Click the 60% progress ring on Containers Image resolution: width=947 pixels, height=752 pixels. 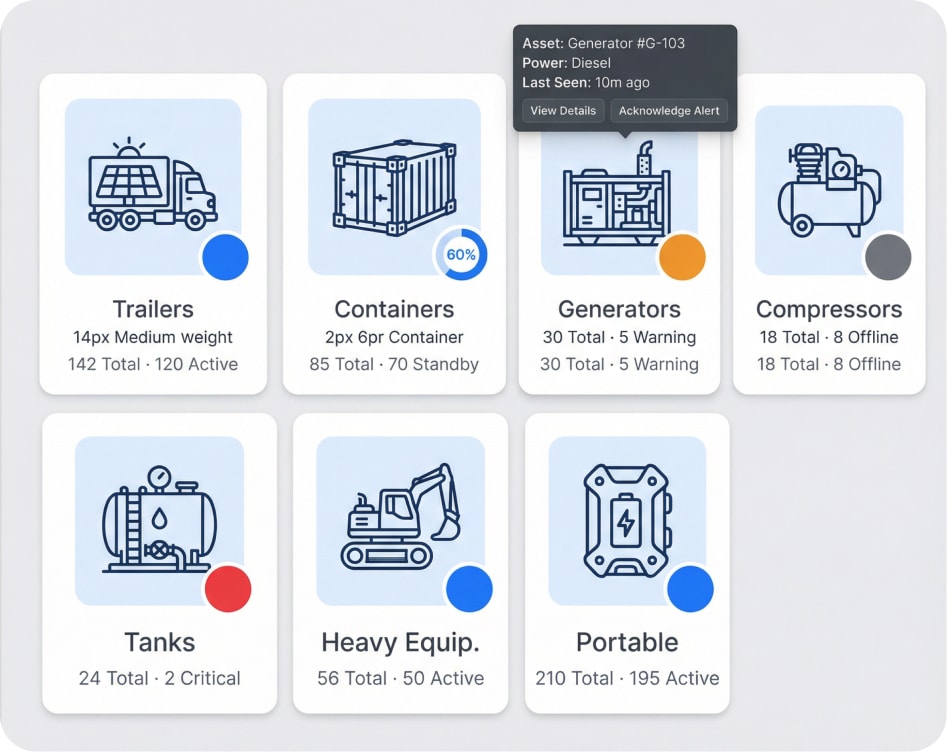coord(461,255)
